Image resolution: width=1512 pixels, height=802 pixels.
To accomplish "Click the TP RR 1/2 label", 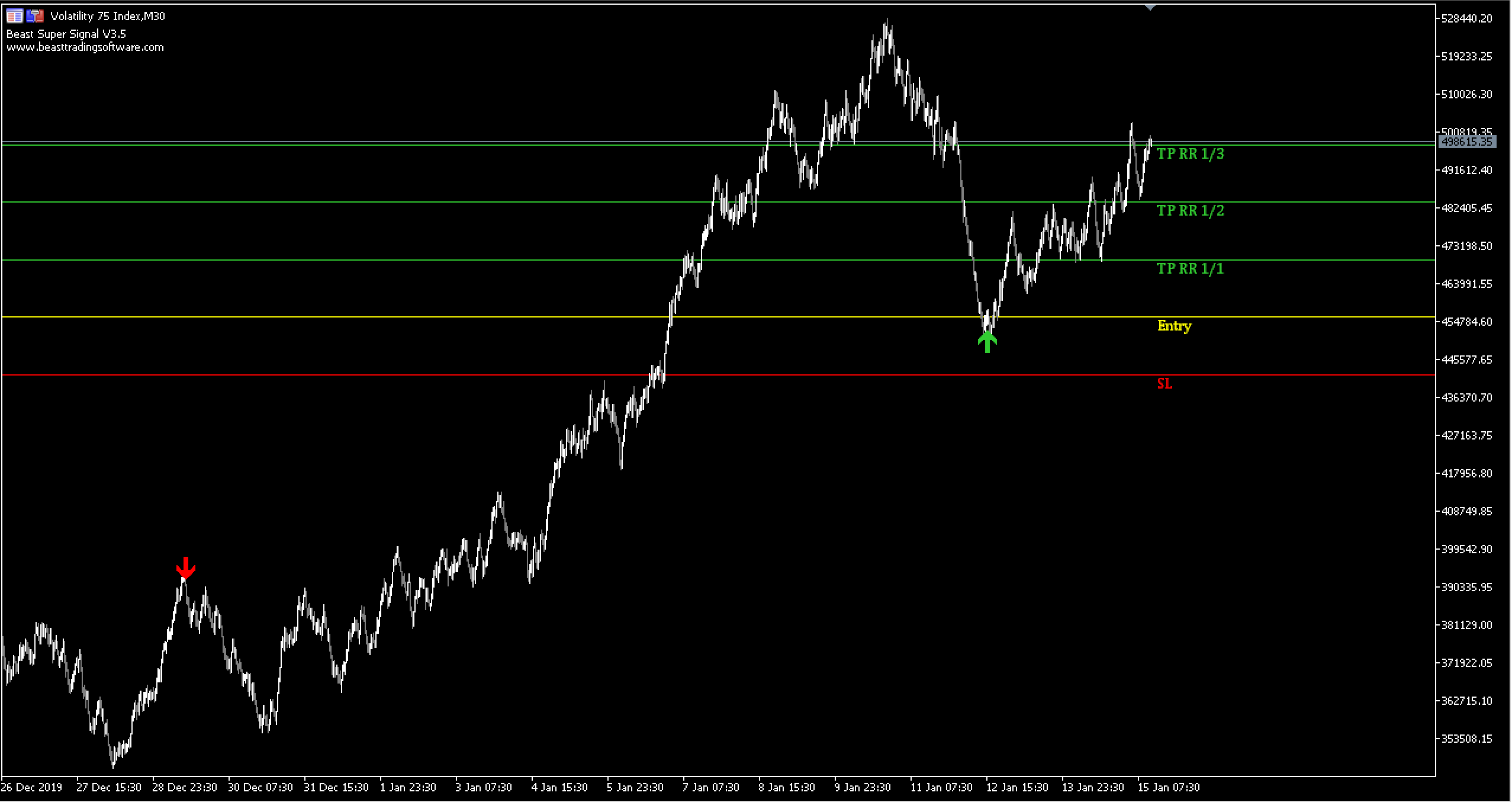I will pyautogui.click(x=1190, y=211).
